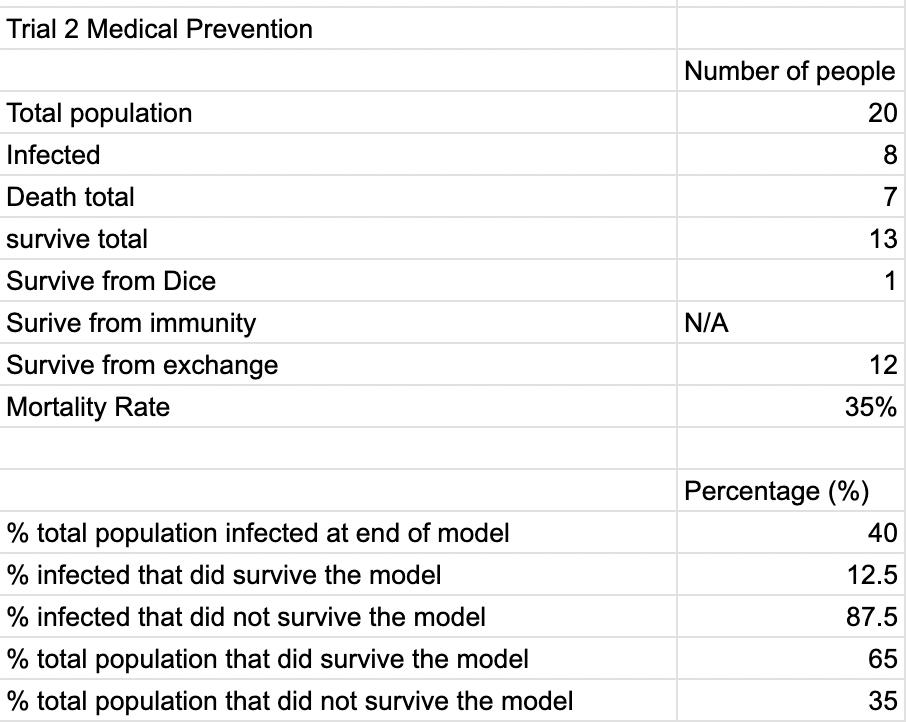
Task: Select the 'Total population' label cell
Action: point(100,113)
